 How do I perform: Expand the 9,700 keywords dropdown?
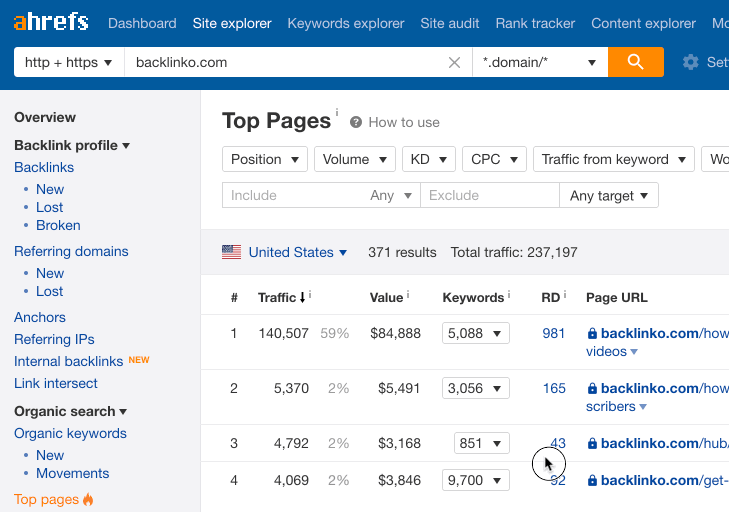pos(476,480)
